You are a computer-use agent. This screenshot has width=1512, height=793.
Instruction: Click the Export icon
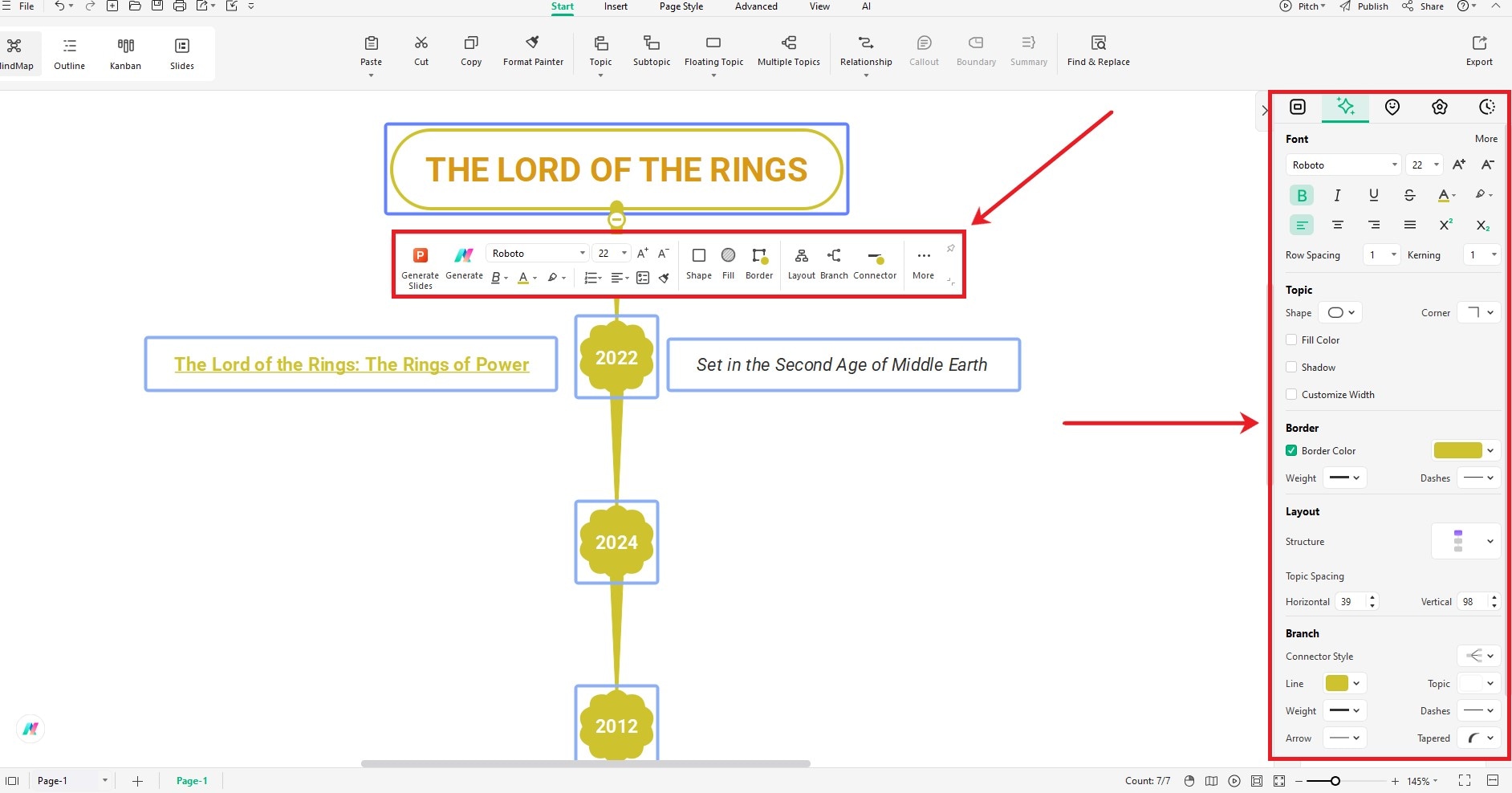[x=1479, y=43]
